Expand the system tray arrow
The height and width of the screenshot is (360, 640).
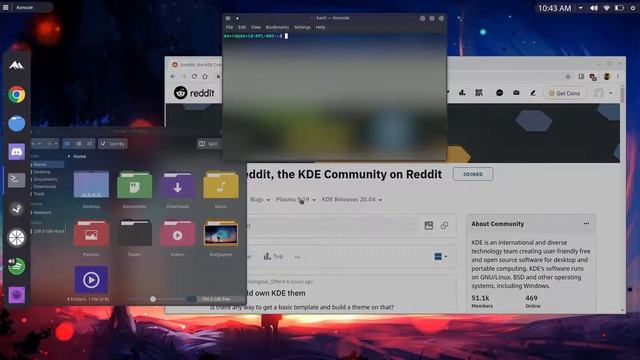[x=580, y=8]
